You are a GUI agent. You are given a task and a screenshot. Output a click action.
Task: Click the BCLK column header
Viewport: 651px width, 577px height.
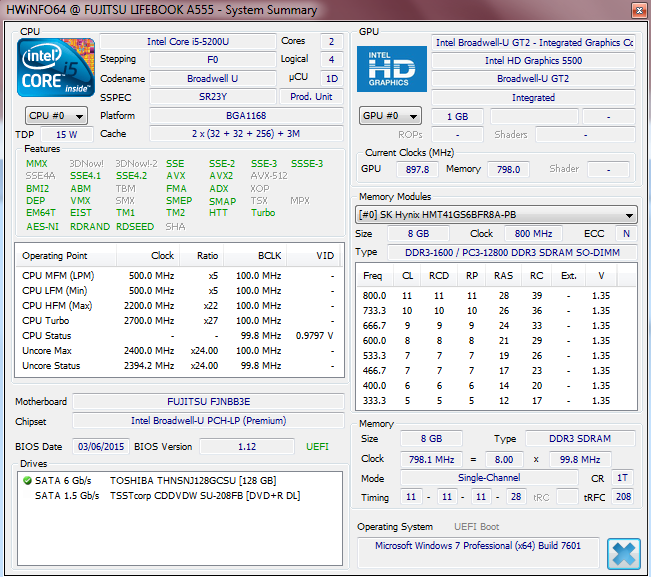point(255,256)
